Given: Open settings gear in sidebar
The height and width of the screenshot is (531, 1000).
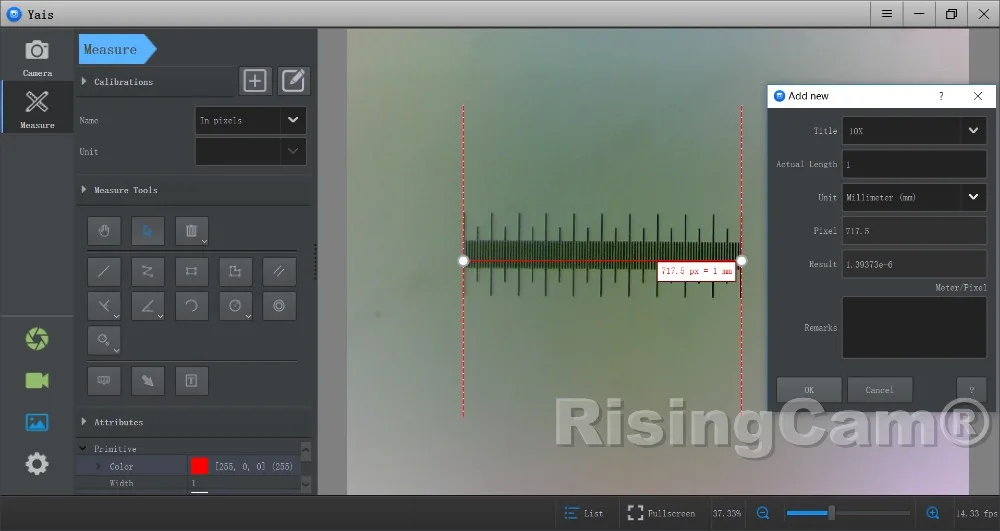Looking at the screenshot, I should (x=37, y=463).
